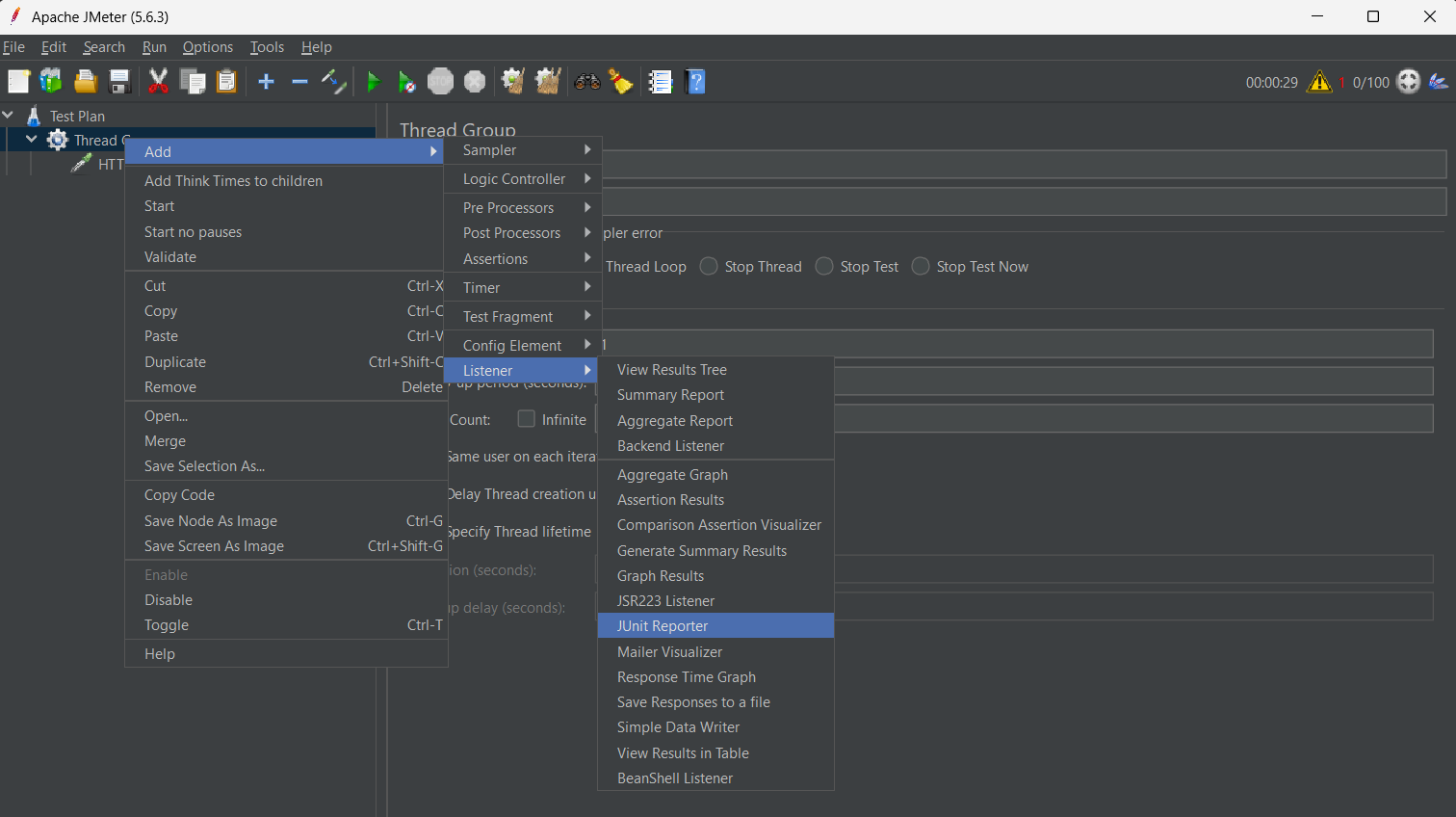Click the Thread Group name input field
1456x817 pixels.
[1023, 164]
